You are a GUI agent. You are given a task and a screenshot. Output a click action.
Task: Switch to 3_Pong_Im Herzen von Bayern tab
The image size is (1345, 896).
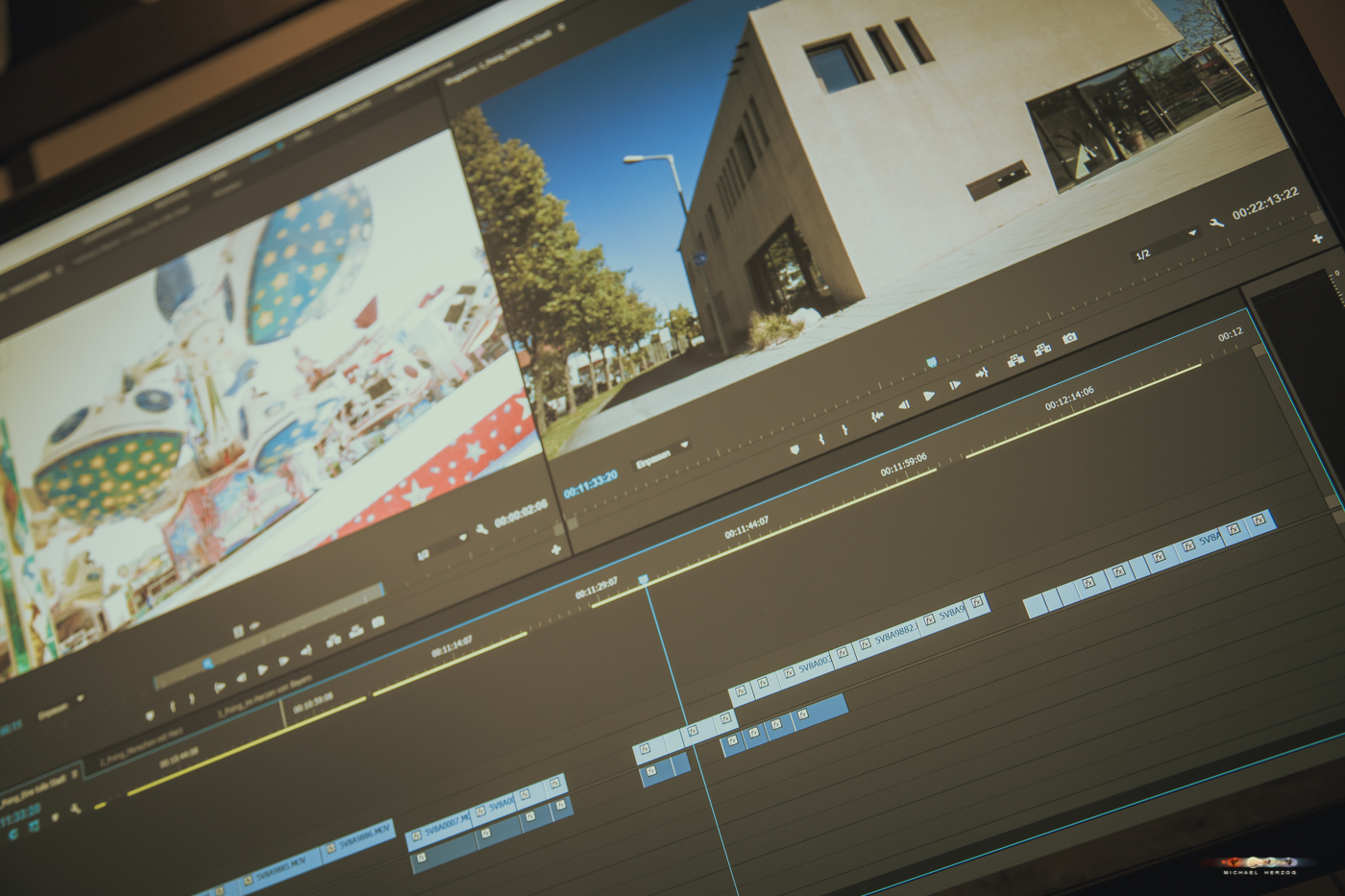coord(265,696)
